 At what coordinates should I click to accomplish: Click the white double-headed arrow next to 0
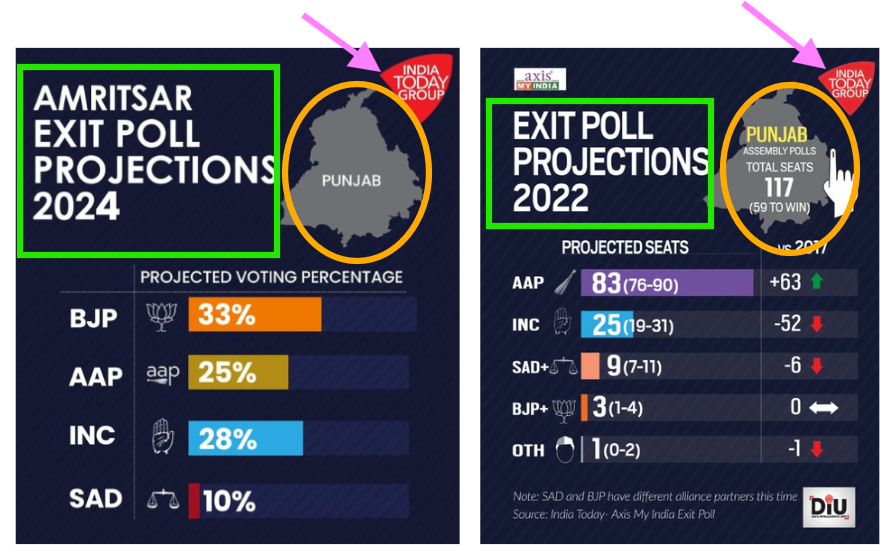822,408
